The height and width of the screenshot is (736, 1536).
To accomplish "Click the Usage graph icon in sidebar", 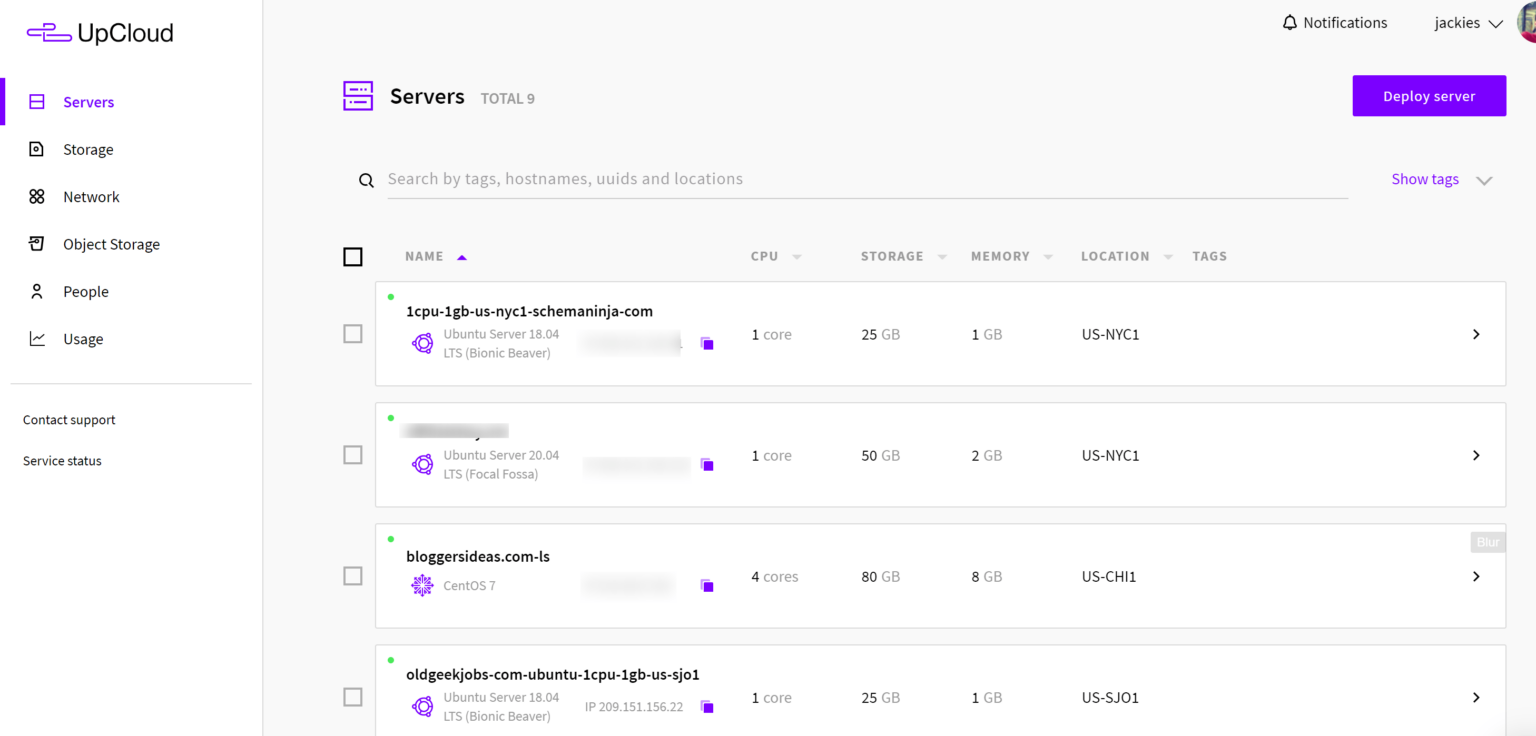I will 37,338.
